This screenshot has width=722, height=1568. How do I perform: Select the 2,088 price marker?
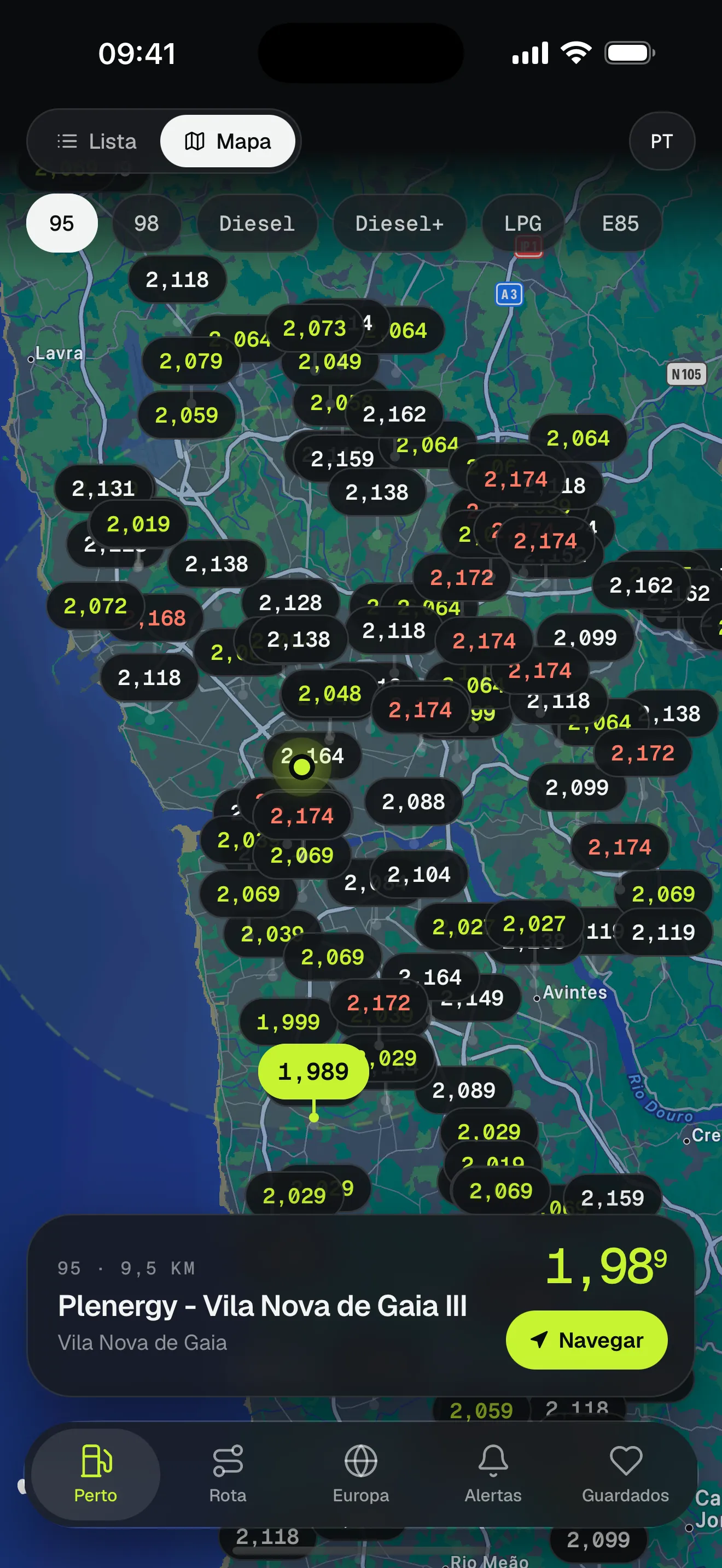pos(414,801)
